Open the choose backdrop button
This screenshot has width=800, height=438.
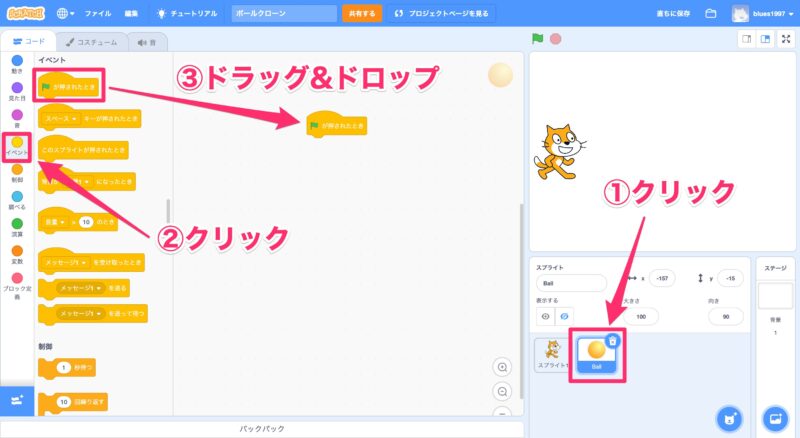point(773,417)
